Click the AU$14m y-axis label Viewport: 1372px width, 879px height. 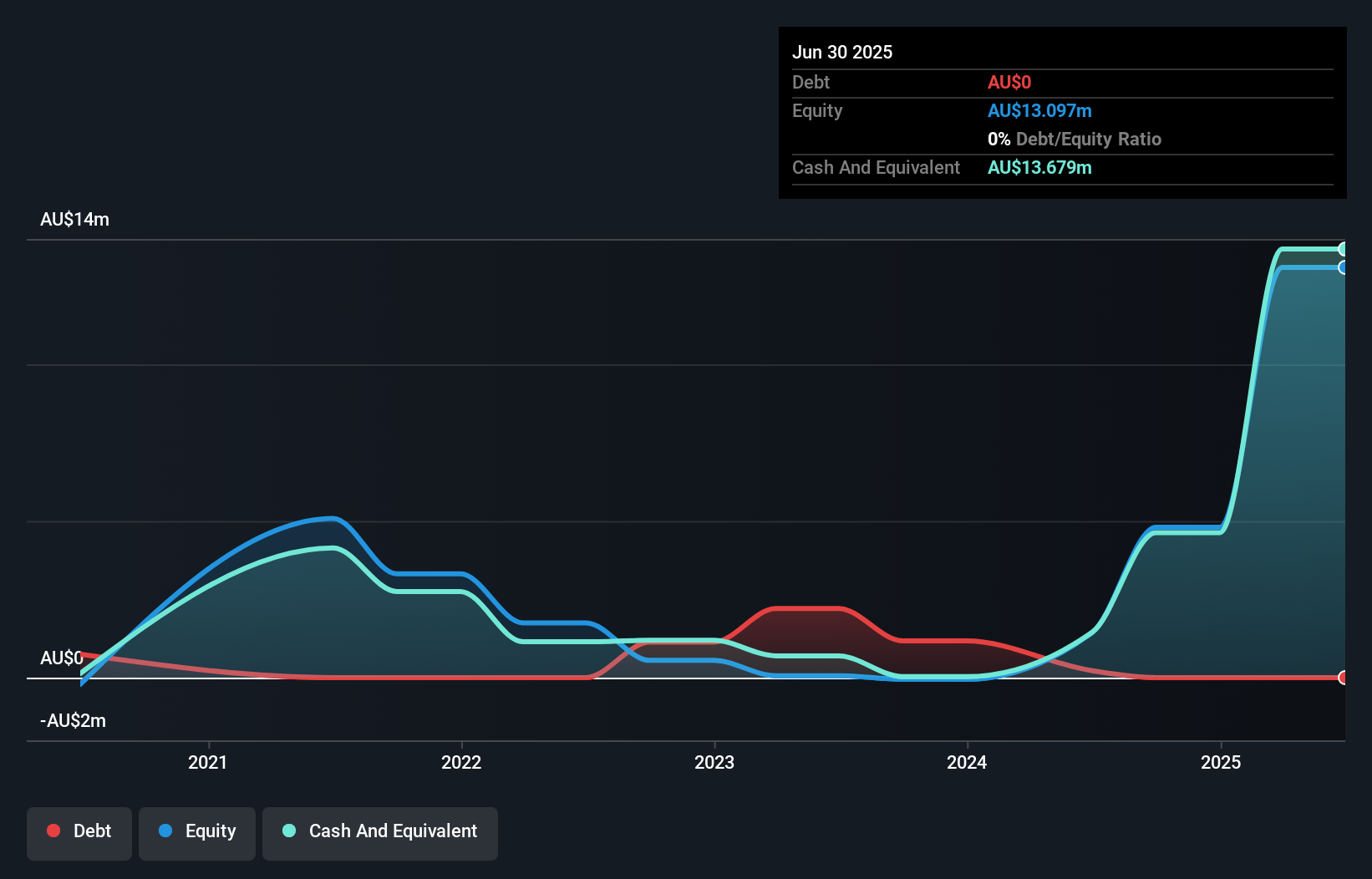pos(75,220)
